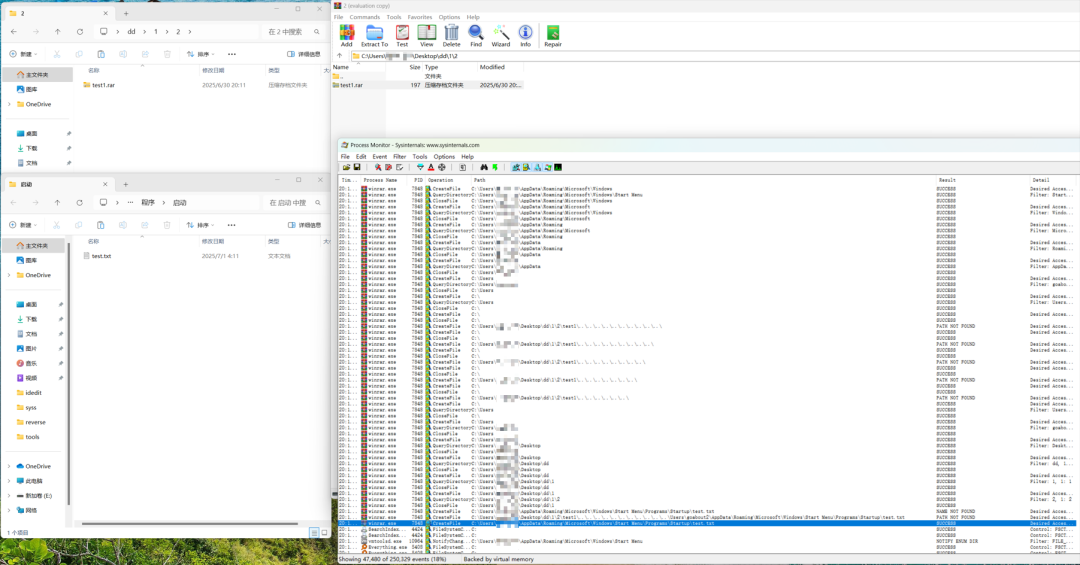Click the WinRAR Add toolbar icon

pos(346,36)
